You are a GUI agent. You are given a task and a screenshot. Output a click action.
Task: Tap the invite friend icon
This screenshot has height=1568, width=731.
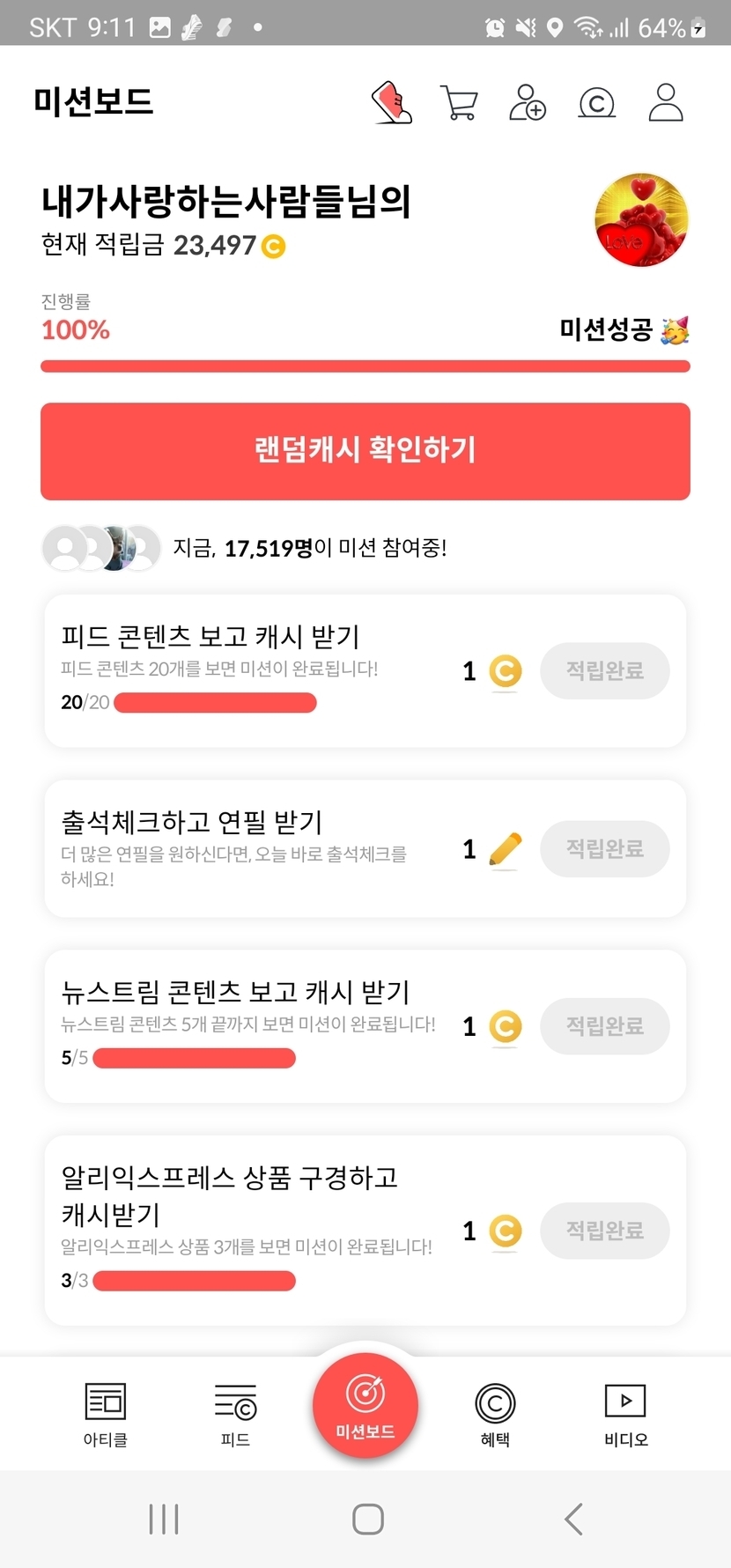tap(528, 103)
